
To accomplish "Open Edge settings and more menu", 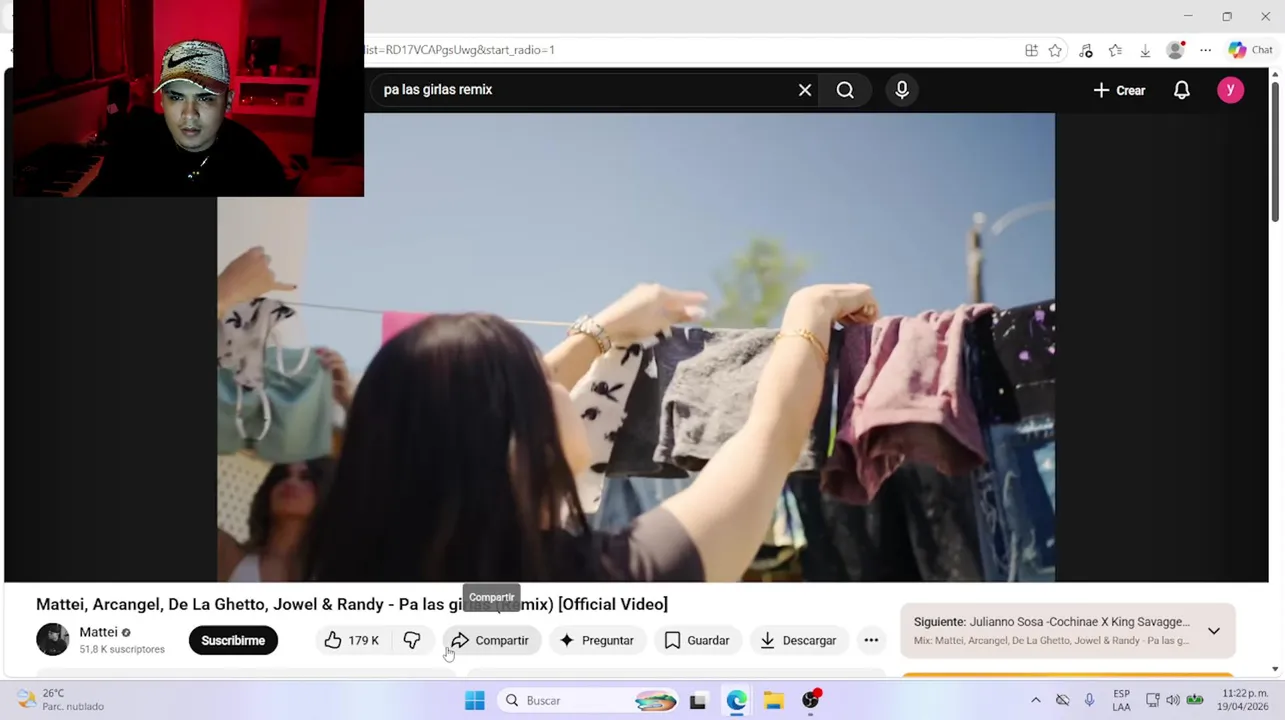I will 1206,50.
